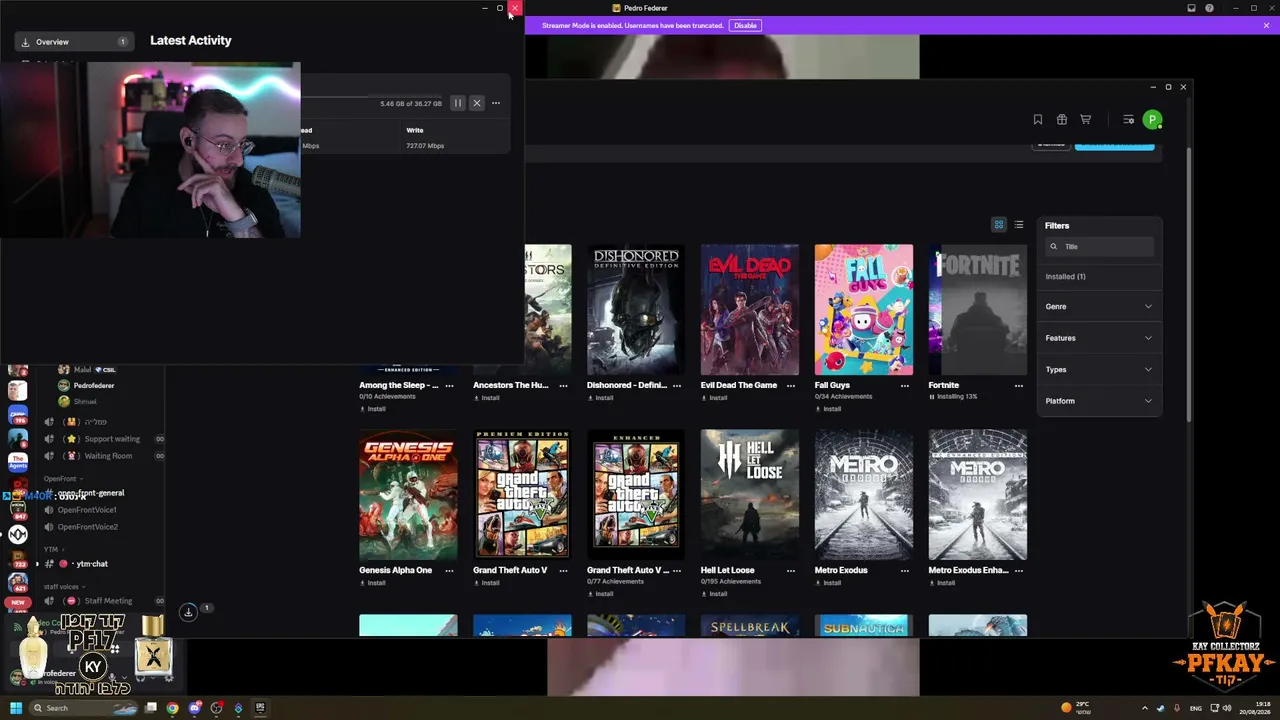Image resolution: width=1280 pixels, height=720 pixels.
Task: Open the Dishonored Definitive Edition cover
Action: [636, 310]
